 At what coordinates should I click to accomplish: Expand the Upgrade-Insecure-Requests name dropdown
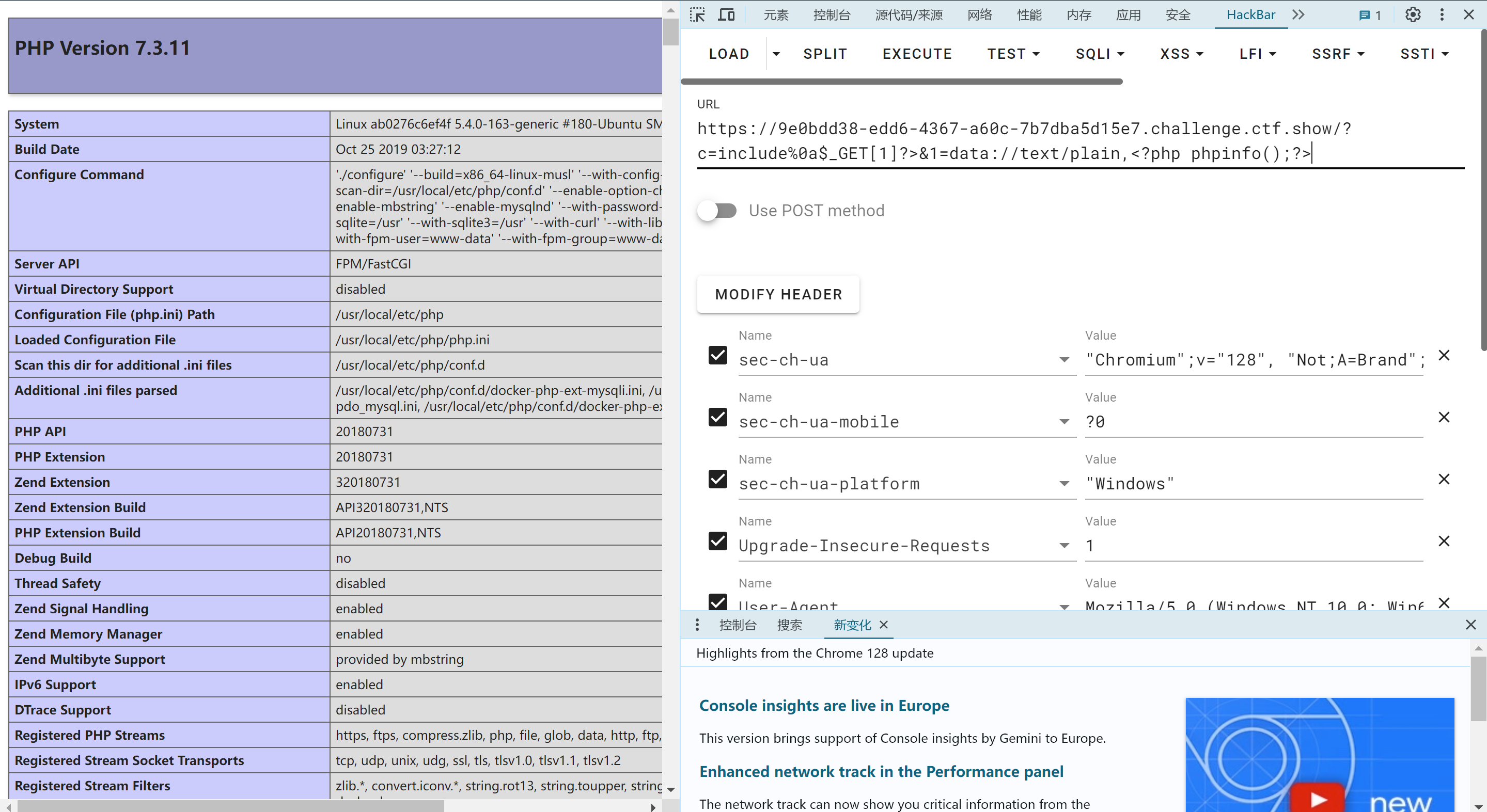point(1064,546)
